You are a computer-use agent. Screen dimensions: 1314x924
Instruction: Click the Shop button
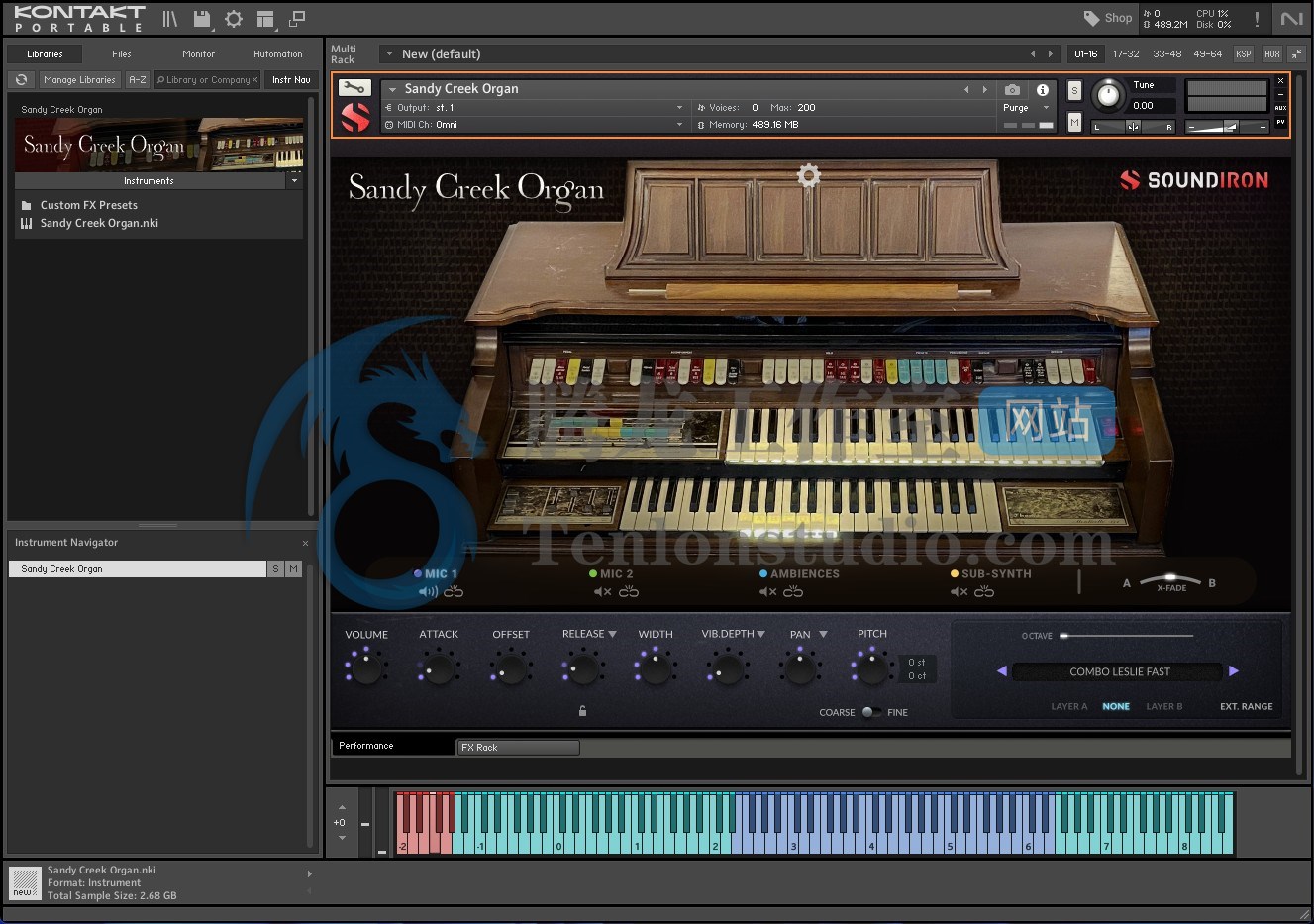1108,18
